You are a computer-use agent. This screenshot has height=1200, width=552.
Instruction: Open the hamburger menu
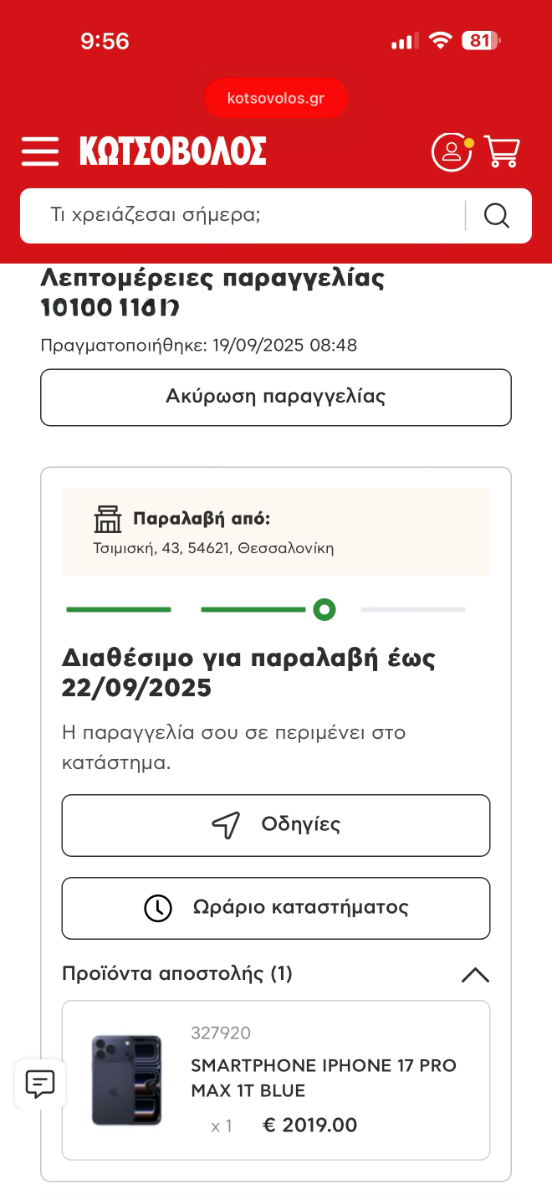pyautogui.click(x=40, y=152)
